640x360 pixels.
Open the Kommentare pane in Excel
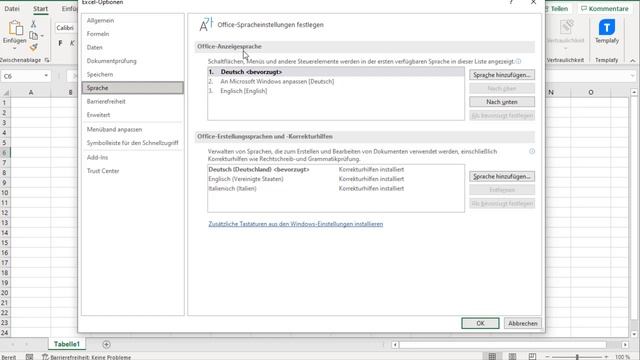coord(605,9)
